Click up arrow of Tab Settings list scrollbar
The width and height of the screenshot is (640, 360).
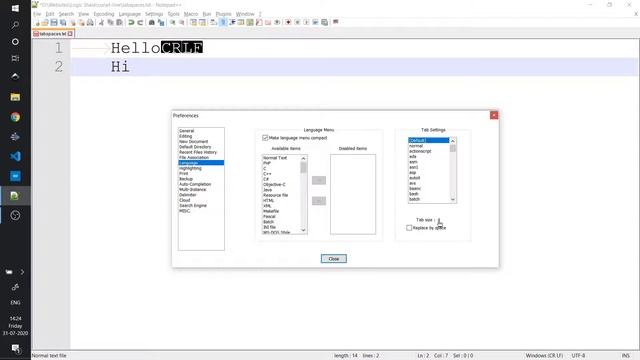[453, 141]
